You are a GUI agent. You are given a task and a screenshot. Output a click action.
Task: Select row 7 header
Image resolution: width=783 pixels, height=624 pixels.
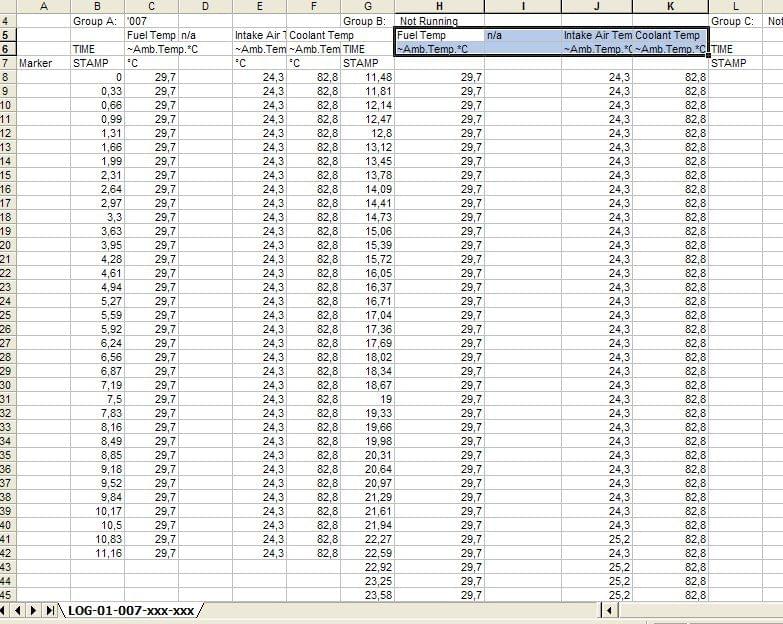8,63
